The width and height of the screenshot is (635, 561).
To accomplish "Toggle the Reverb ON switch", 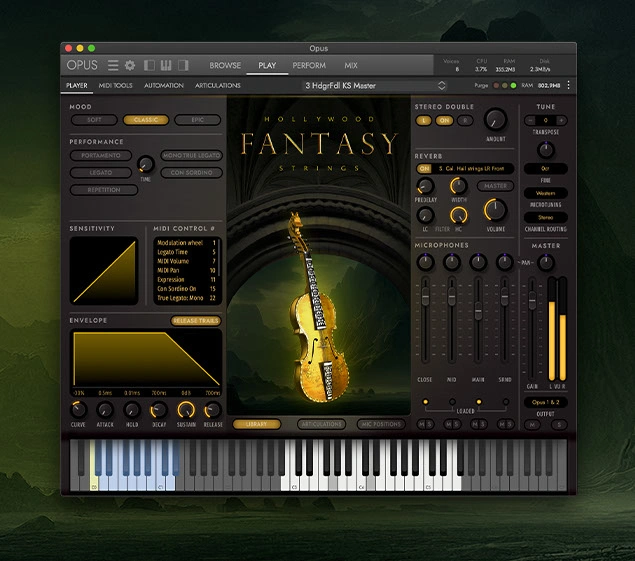I will [424, 169].
